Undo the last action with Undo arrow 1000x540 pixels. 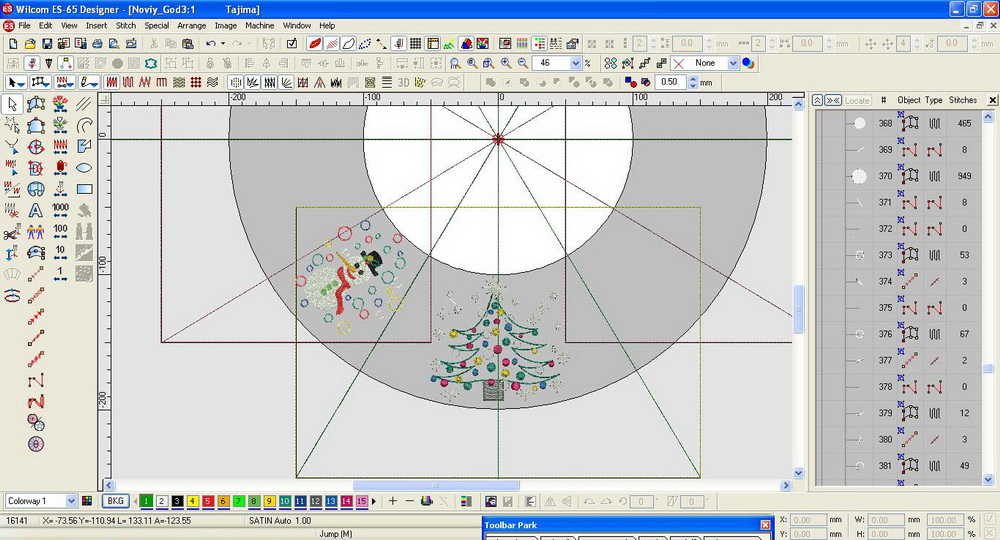(x=210, y=44)
